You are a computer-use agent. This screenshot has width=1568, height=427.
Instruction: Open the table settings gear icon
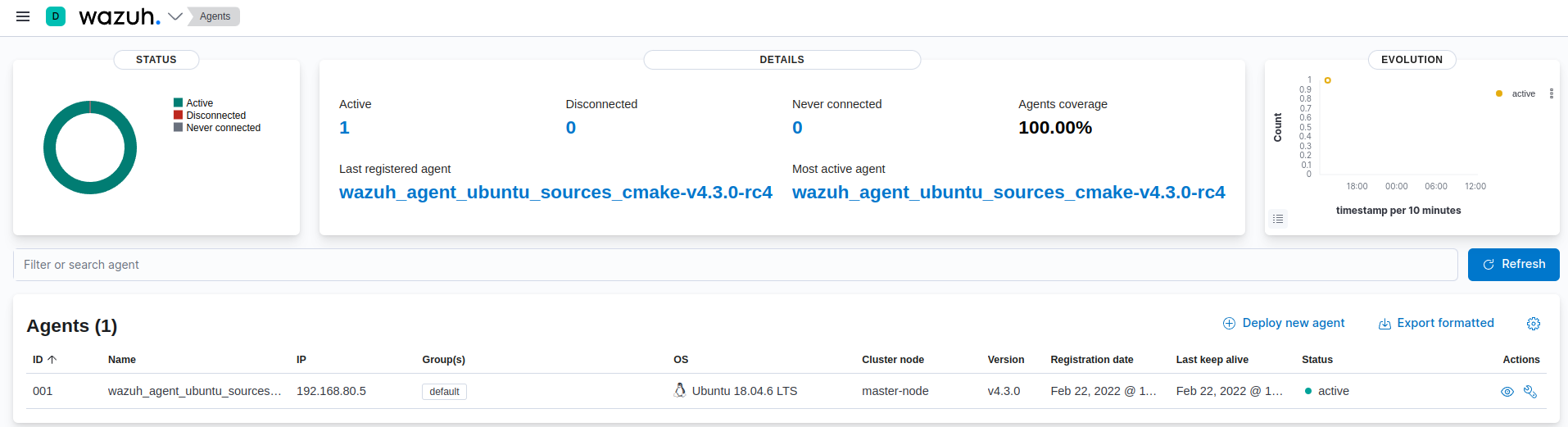(x=1534, y=324)
